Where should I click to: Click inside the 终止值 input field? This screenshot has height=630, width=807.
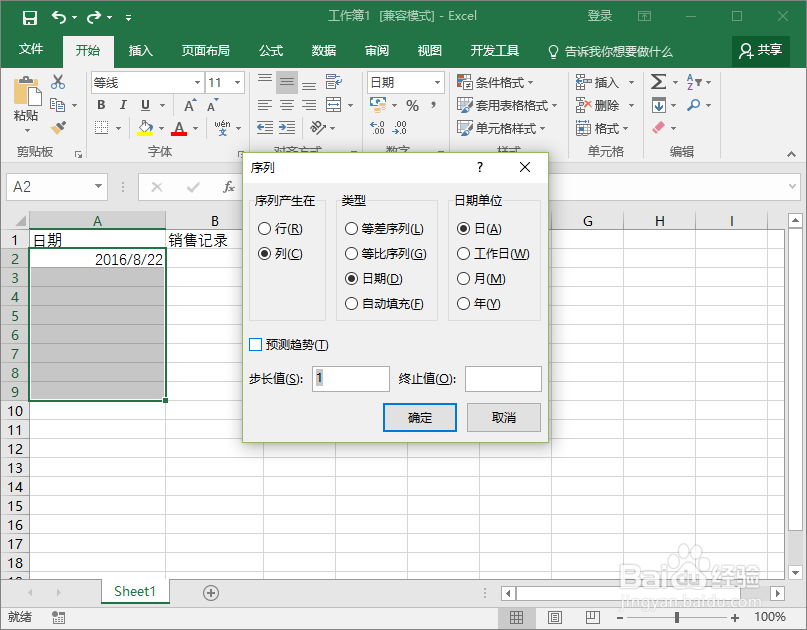point(502,378)
